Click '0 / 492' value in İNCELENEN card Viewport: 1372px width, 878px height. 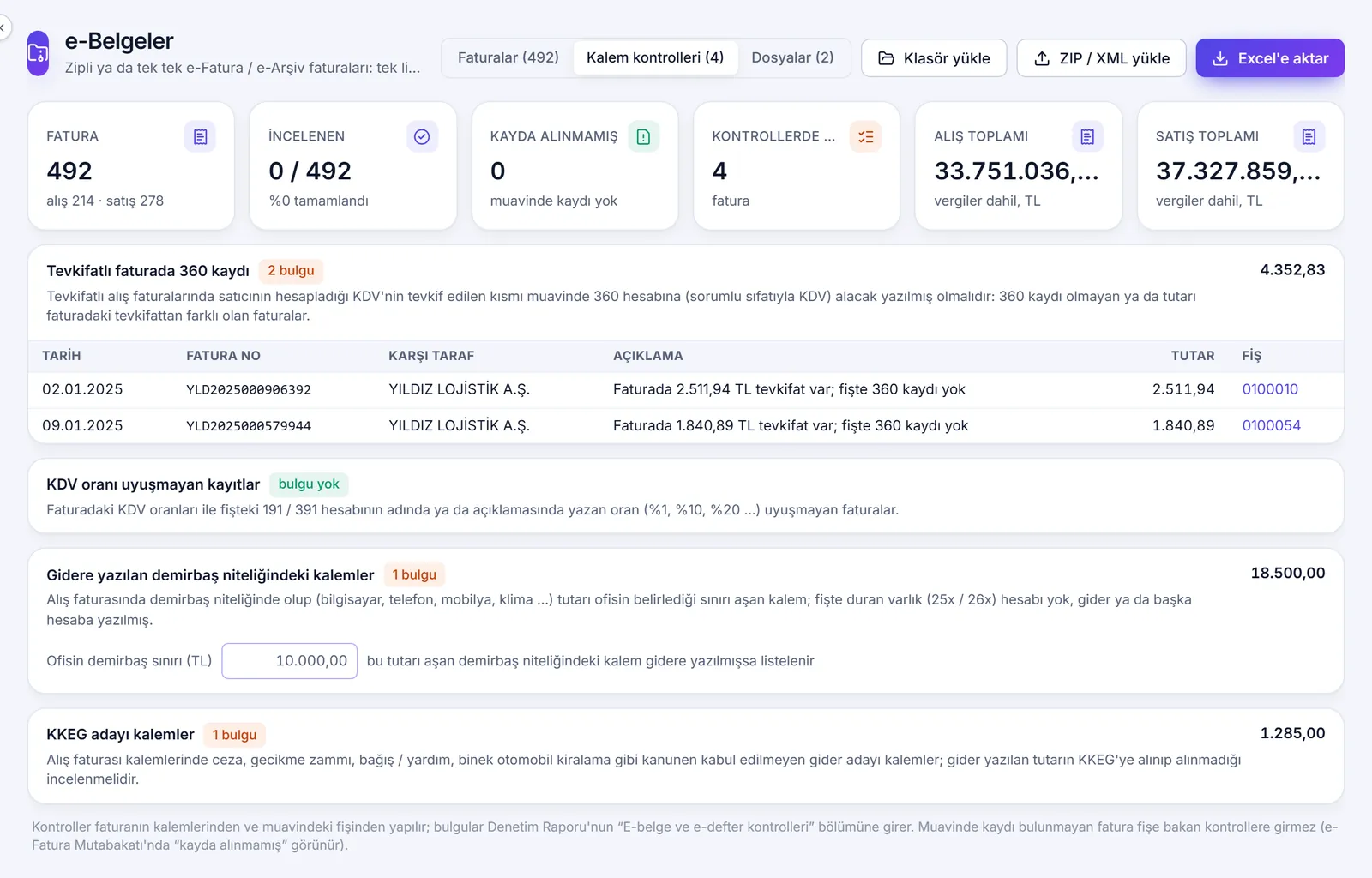pos(310,171)
